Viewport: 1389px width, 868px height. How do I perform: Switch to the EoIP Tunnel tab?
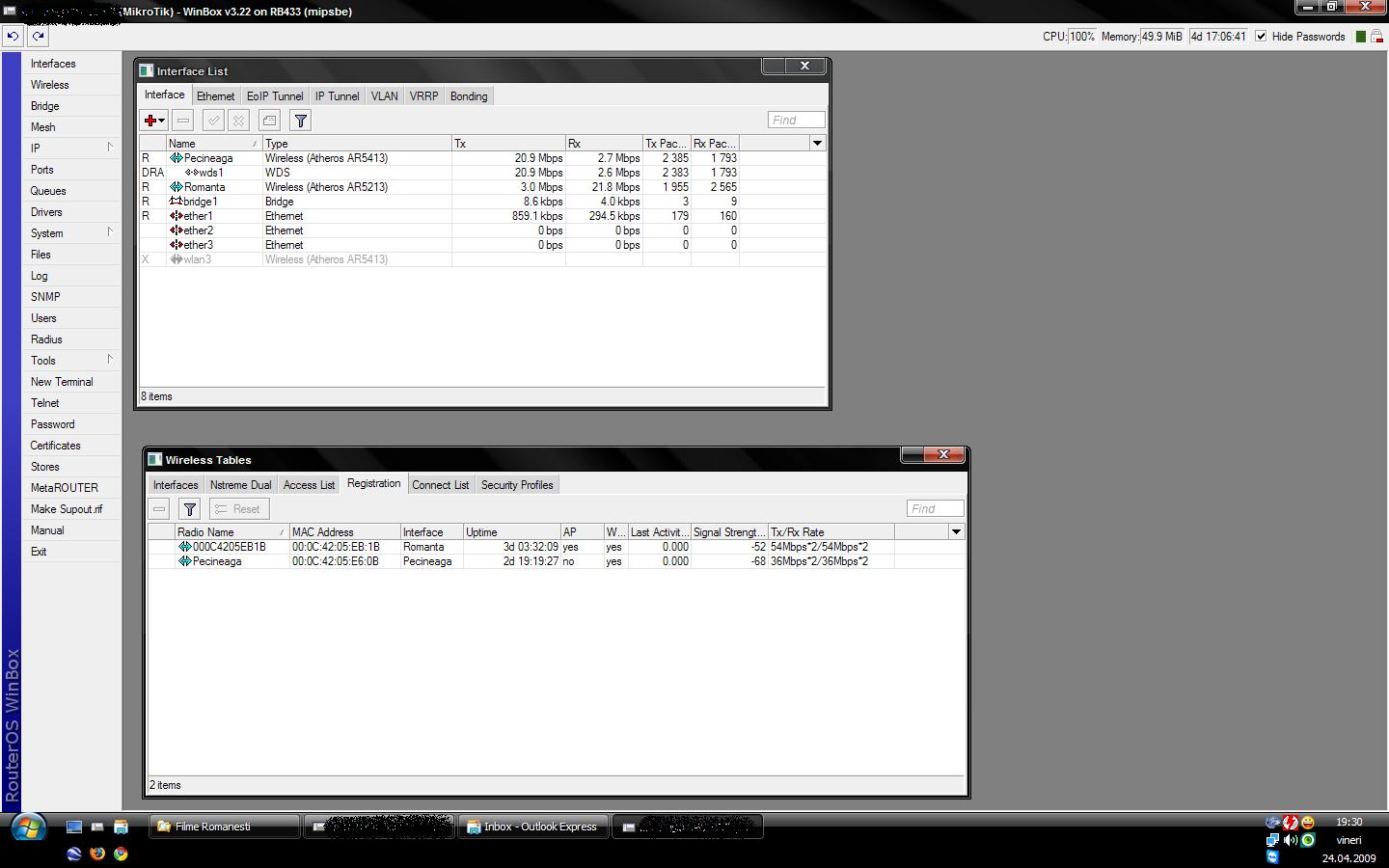(x=275, y=96)
